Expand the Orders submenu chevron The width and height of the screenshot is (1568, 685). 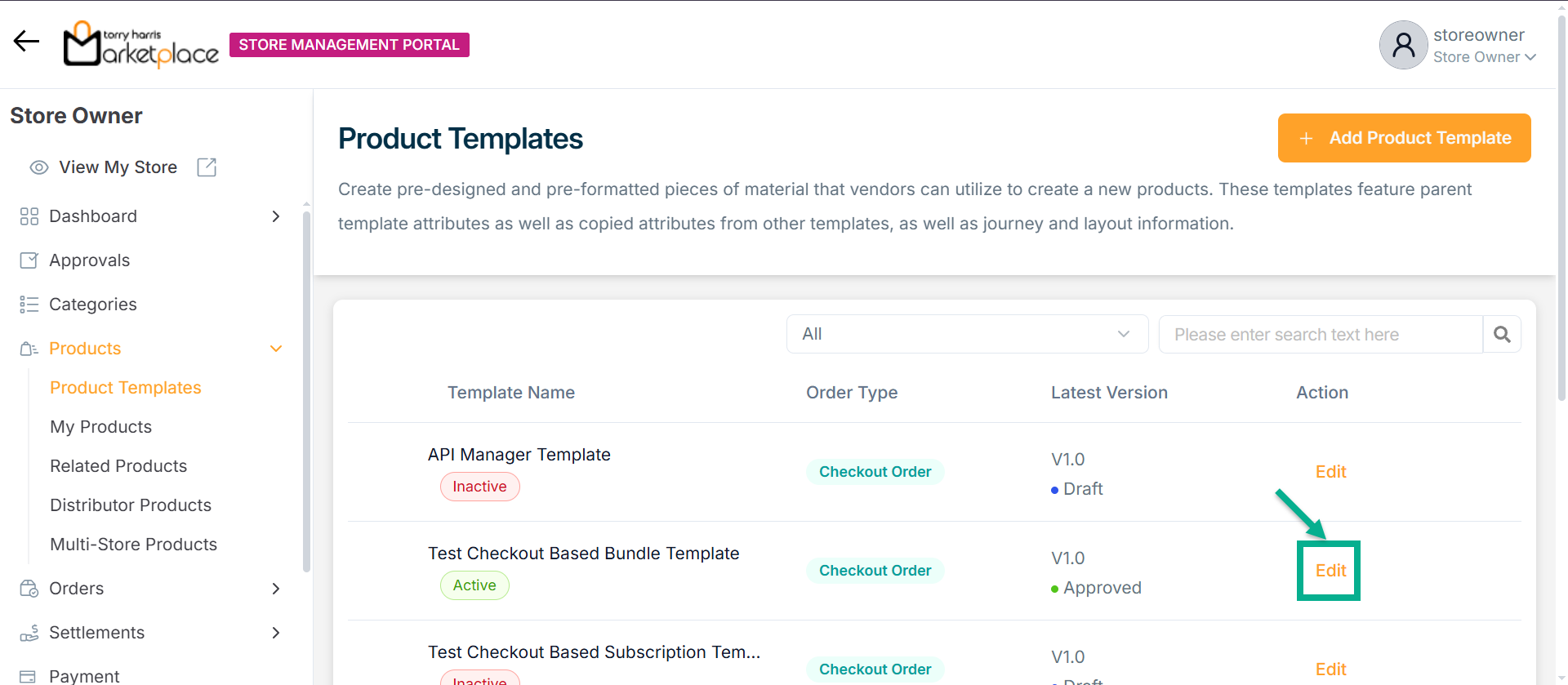(276, 589)
